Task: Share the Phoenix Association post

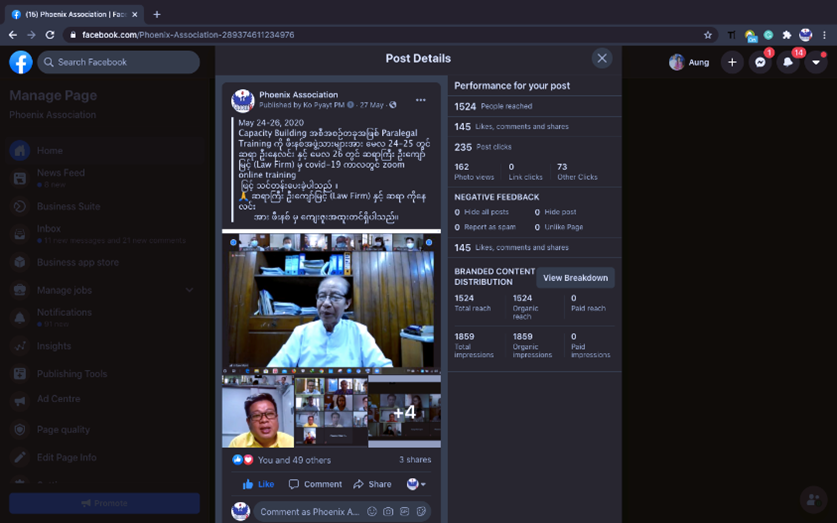Action: click(x=373, y=484)
